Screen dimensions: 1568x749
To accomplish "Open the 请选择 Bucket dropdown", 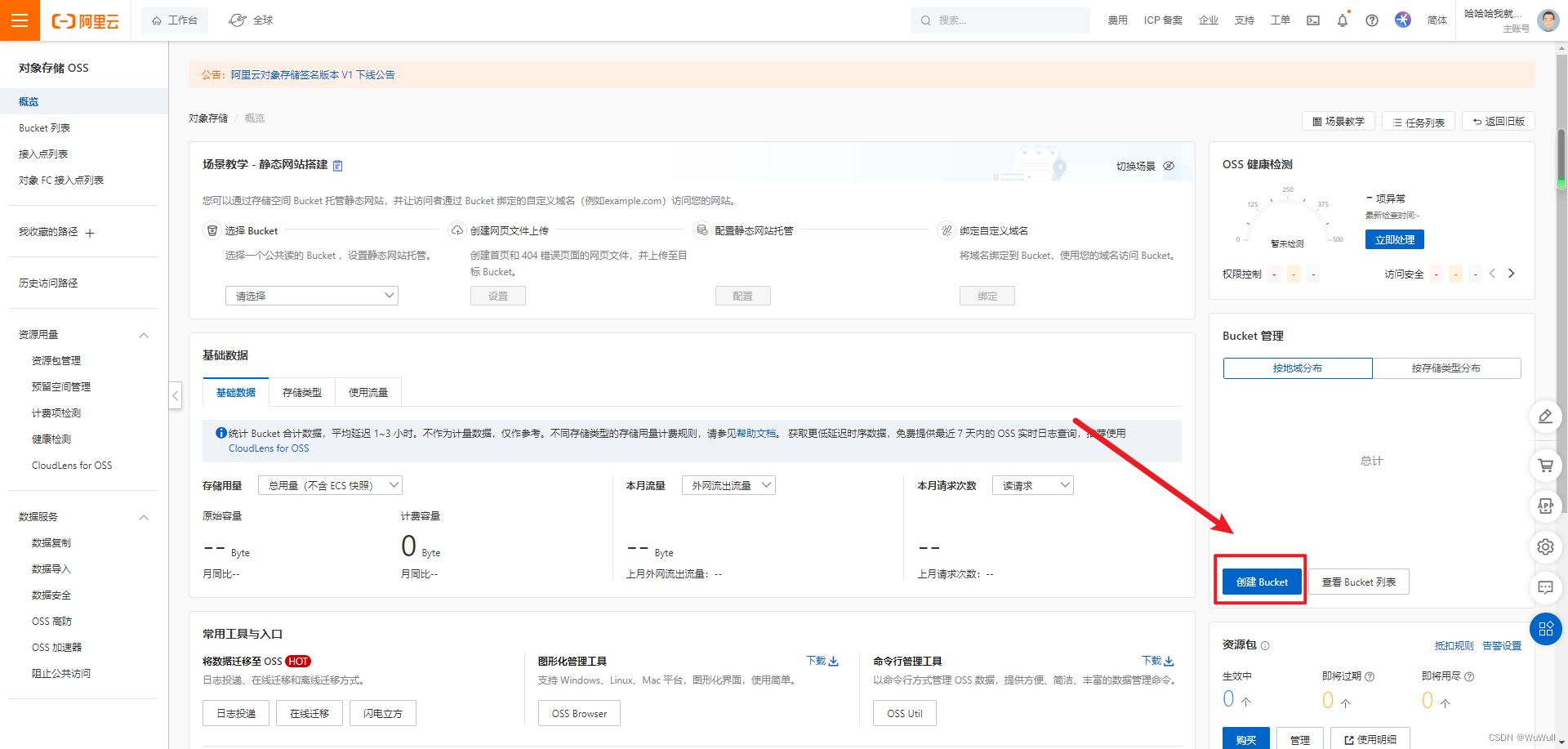I will click(x=312, y=296).
